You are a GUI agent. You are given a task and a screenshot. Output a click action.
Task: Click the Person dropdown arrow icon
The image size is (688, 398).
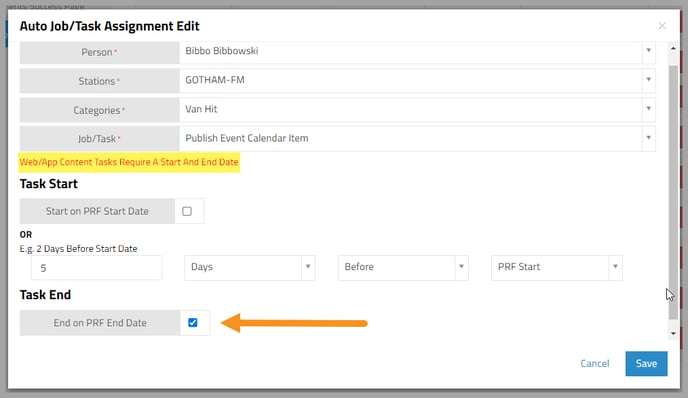click(649, 50)
